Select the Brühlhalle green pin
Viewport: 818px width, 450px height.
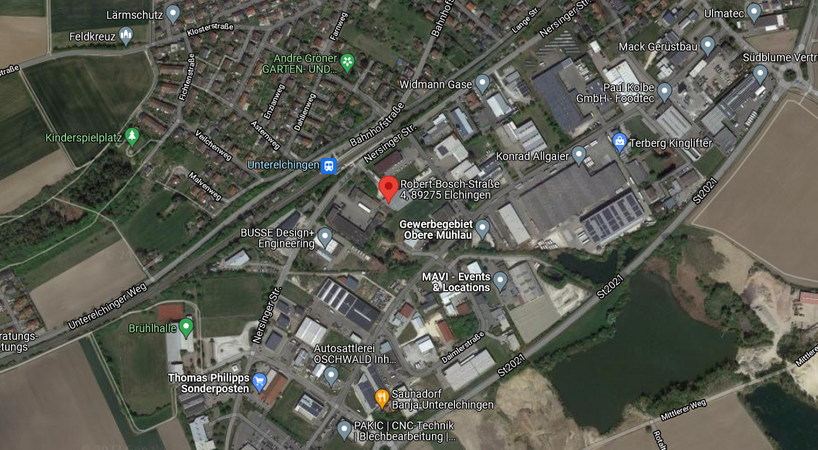coord(186,328)
